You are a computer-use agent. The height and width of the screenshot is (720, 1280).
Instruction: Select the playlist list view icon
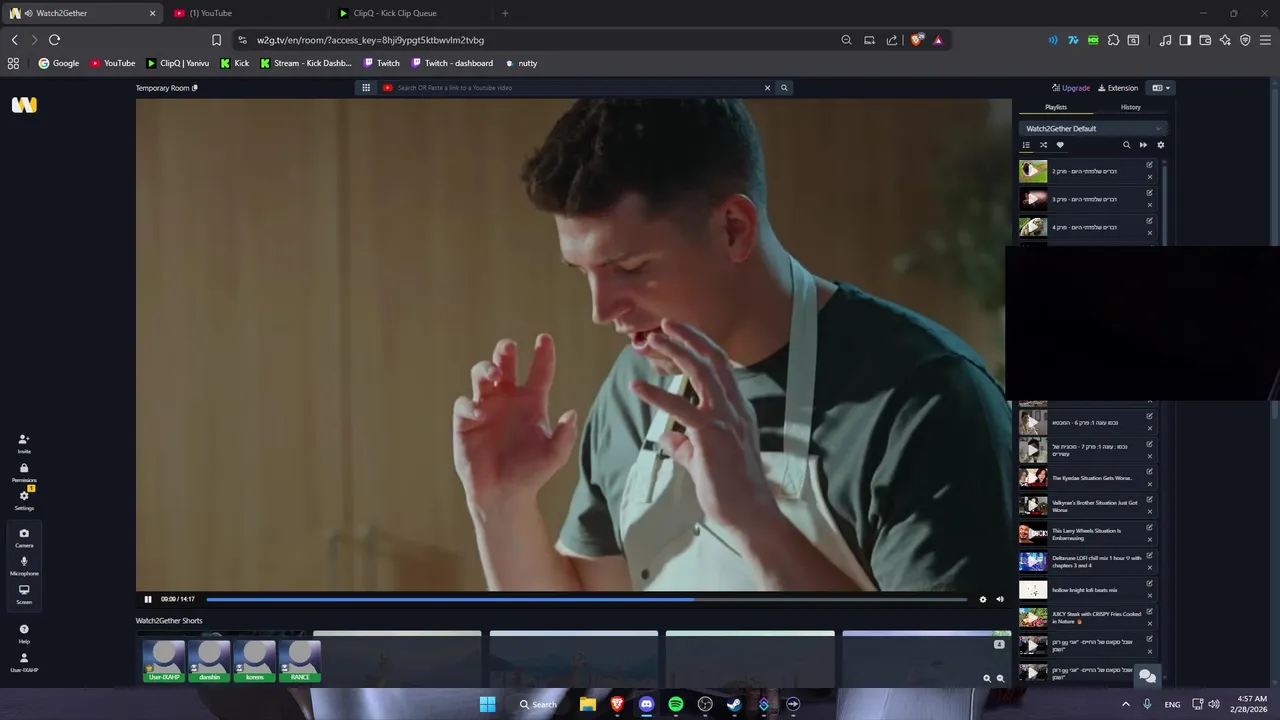click(x=1026, y=145)
